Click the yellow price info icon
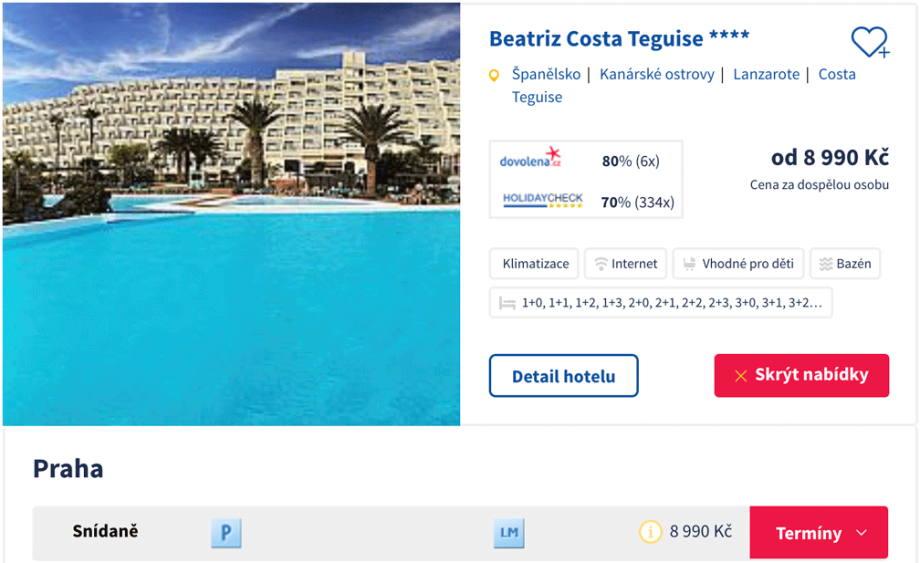This screenshot has width=920, height=563. tap(650, 532)
